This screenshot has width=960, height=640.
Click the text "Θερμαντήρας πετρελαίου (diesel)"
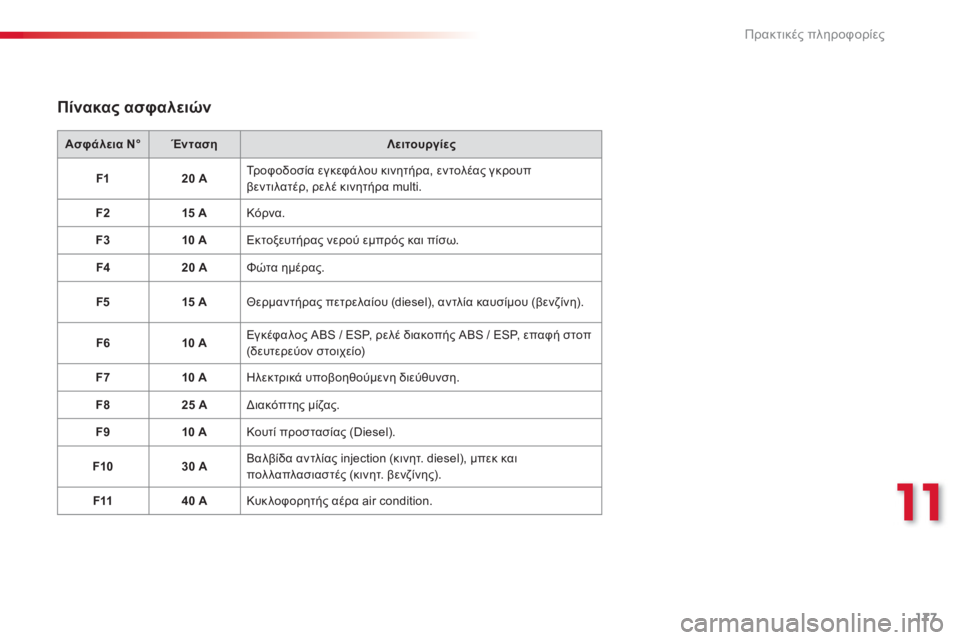coord(337,302)
